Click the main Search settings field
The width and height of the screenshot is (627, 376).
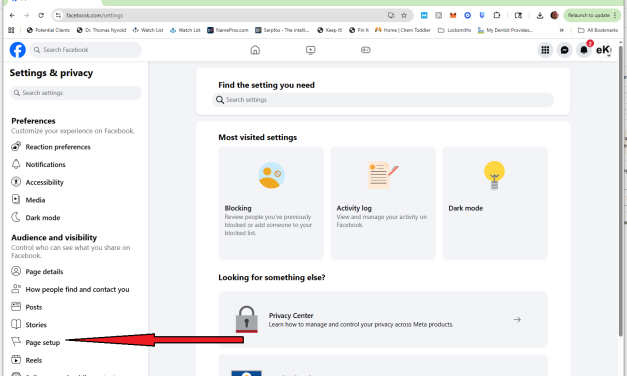click(383, 100)
